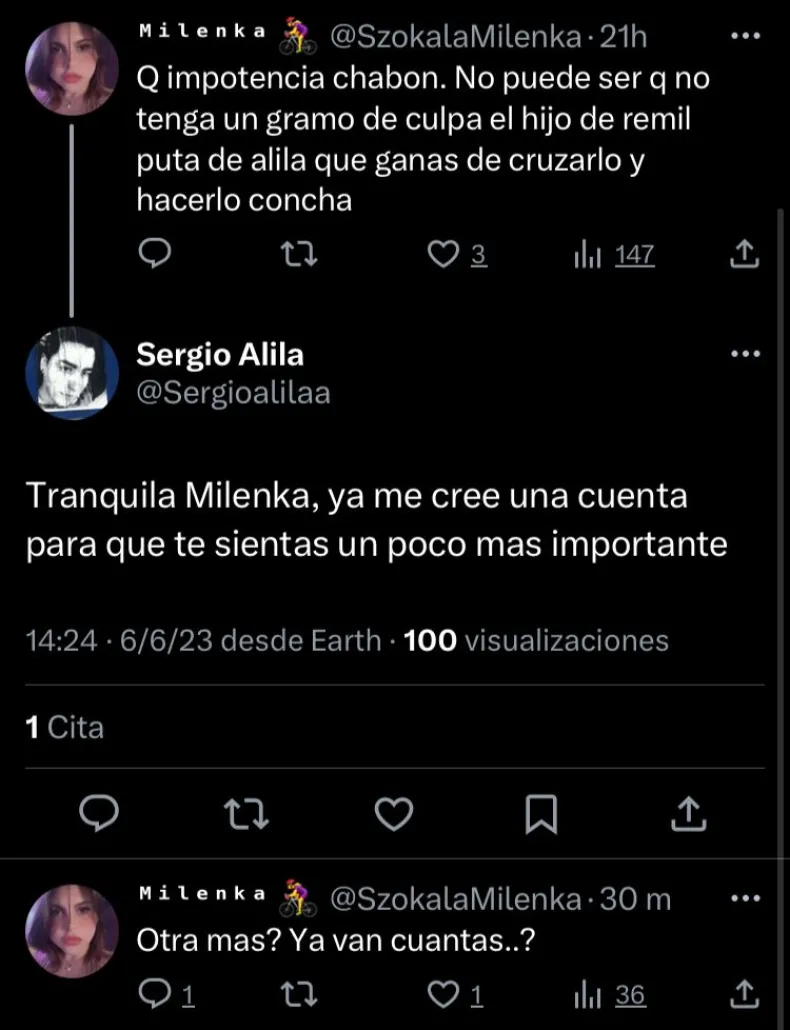Share Sergio Alila's main tweet
Viewport: 790px width, 1030px height.
click(x=688, y=814)
